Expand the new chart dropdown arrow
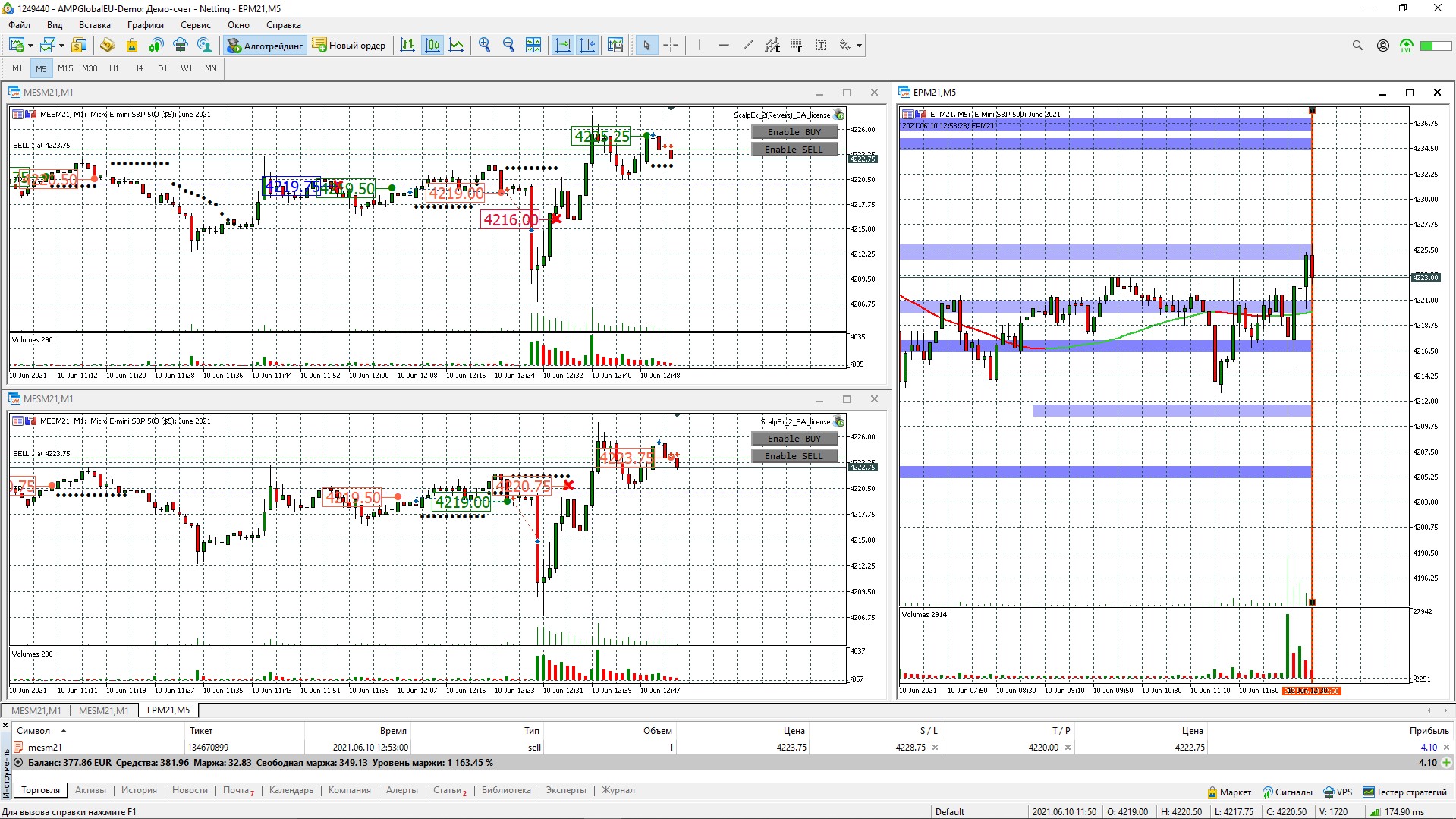The width and height of the screenshot is (1456, 819). [30, 46]
